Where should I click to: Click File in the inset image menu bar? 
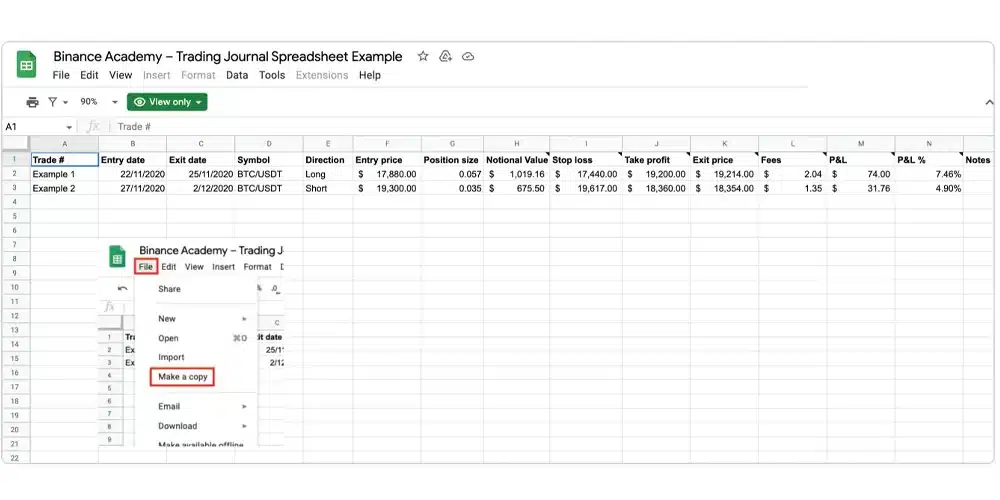tap(145, 267)
